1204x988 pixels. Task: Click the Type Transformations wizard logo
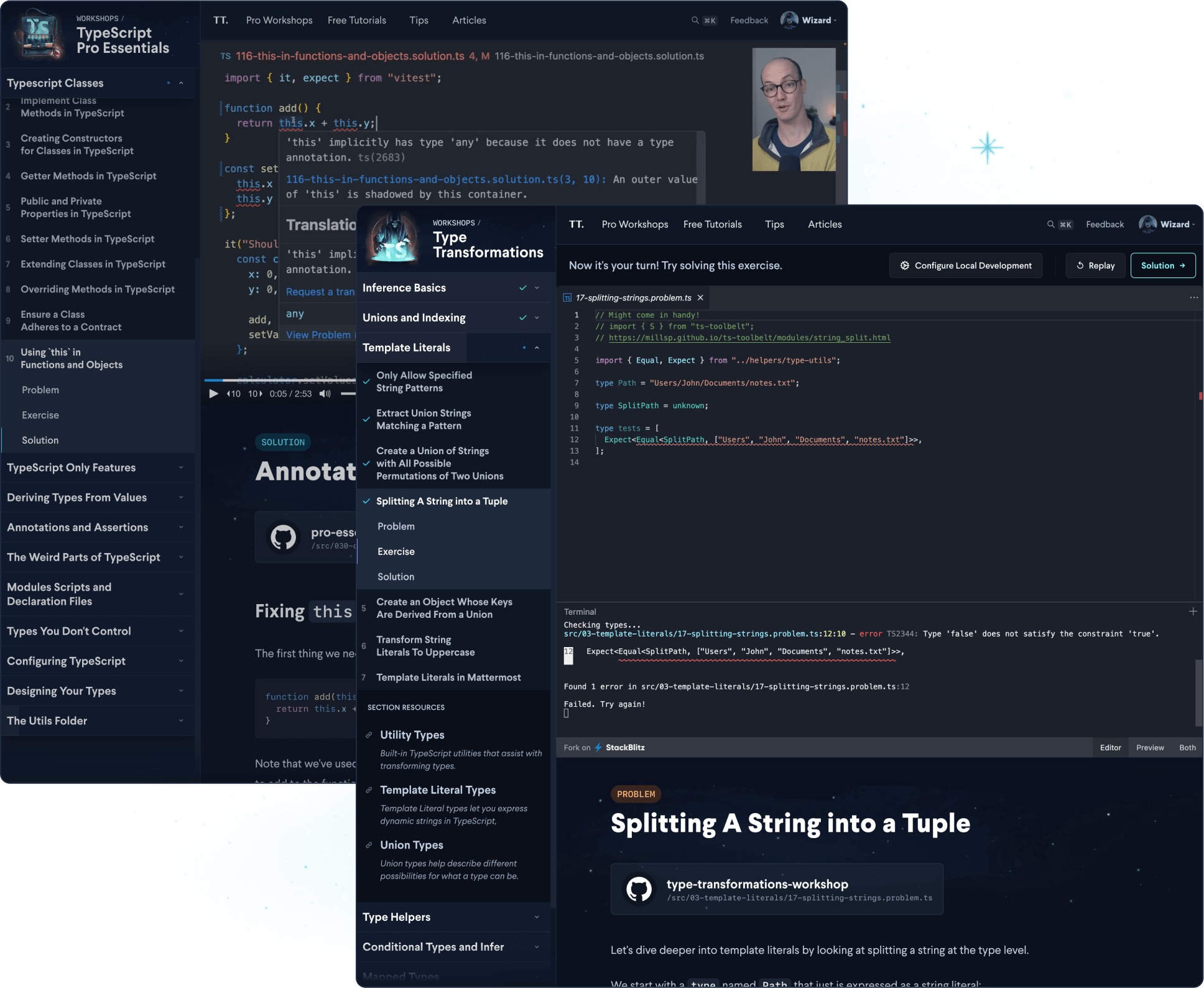click(394, 239)
